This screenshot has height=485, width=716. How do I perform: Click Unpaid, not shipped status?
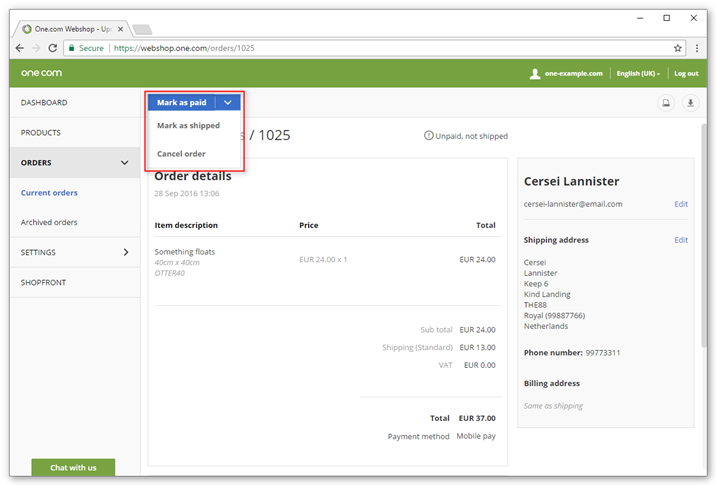(x=466, y=136)
